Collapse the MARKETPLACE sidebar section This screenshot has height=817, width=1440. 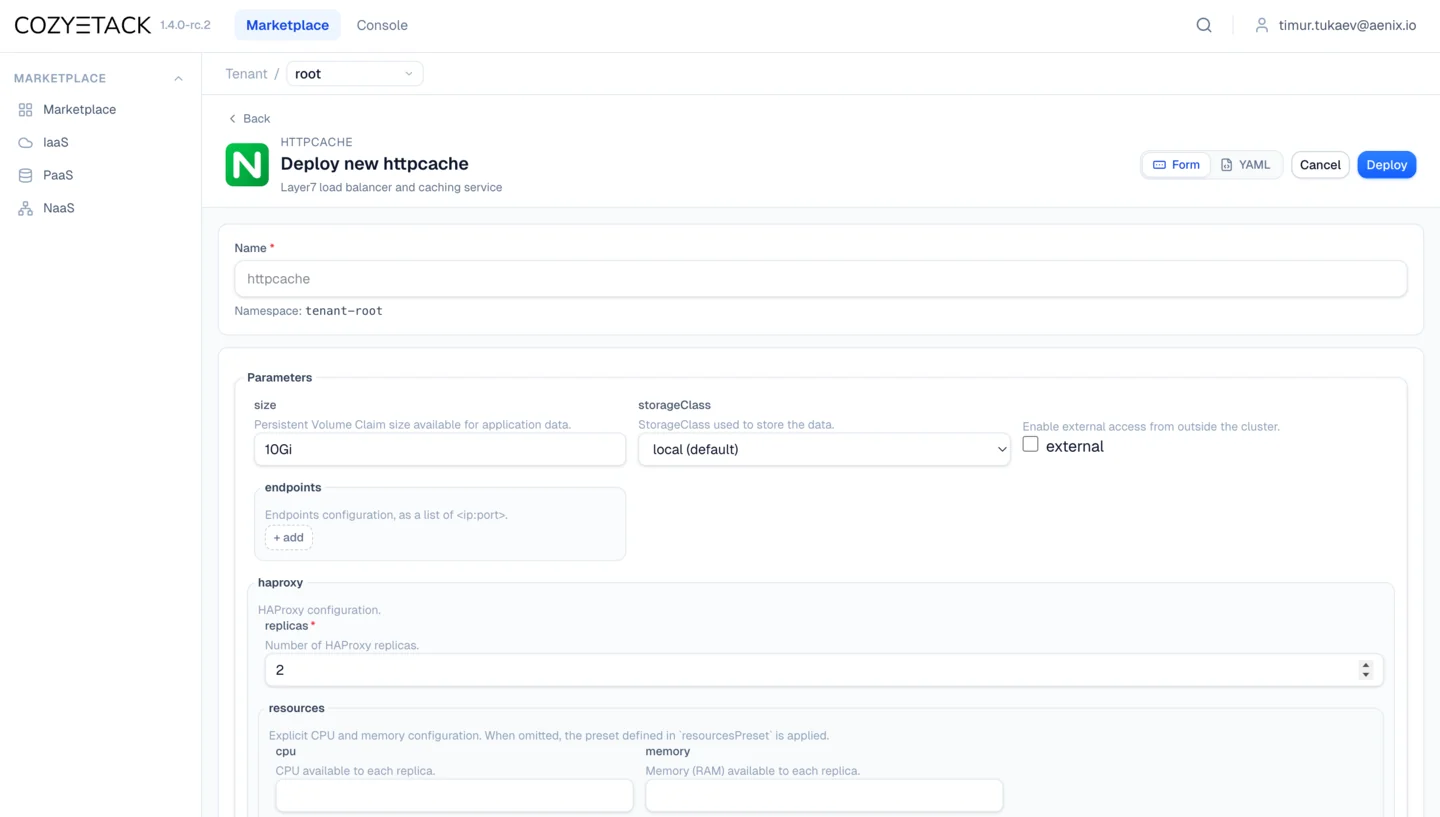(x=178, y=78)
